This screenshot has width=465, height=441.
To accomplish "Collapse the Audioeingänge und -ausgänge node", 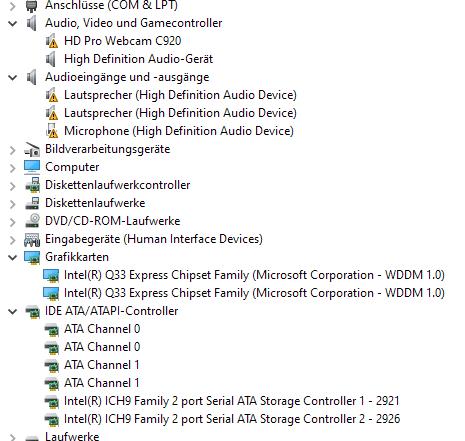I will click(12, 77).
